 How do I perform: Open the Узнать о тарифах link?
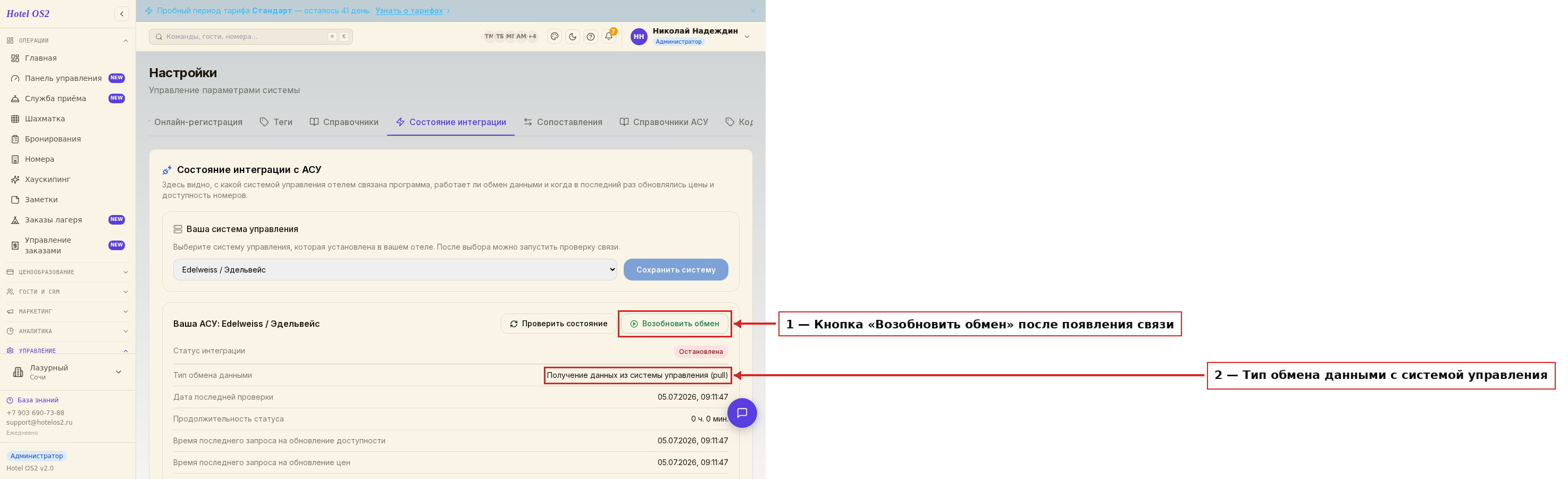coord(409,11)
